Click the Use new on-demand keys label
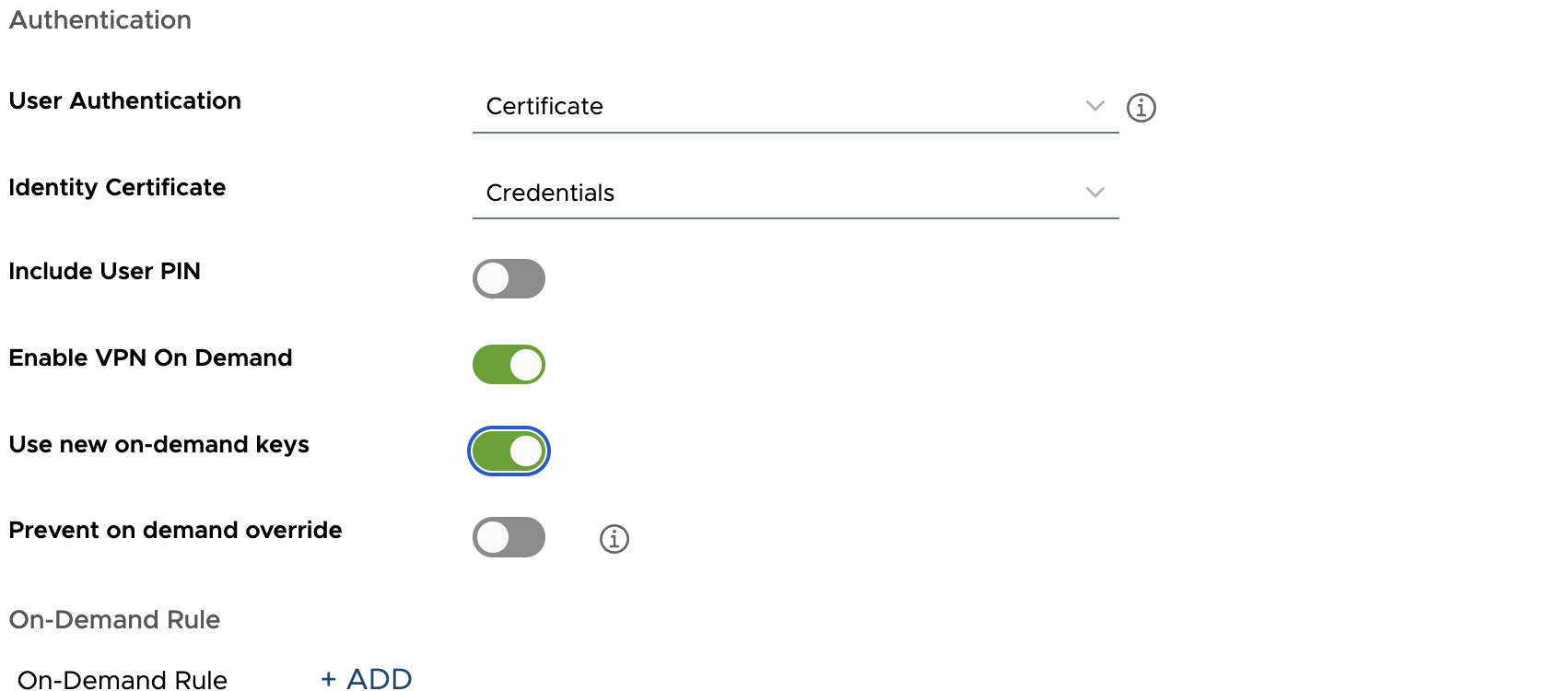Viewport: 1568px width, 691px height. pos(158,444)
